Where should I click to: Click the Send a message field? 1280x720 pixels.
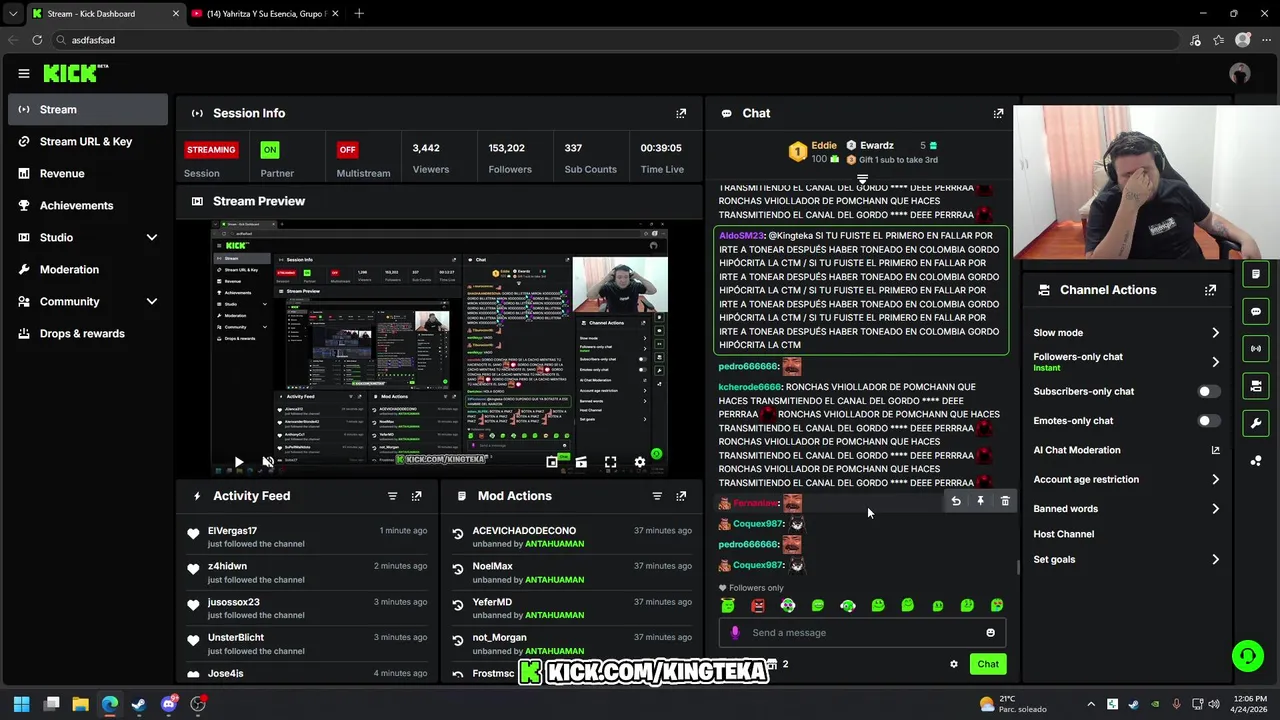click(862, 632)
